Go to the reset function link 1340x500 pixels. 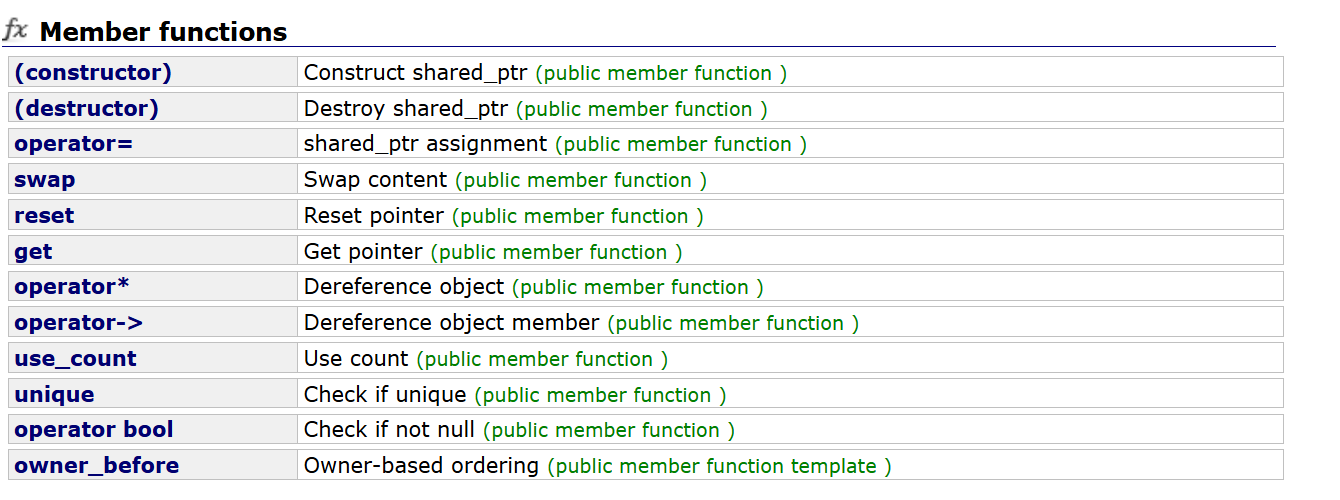coord(44,216)
